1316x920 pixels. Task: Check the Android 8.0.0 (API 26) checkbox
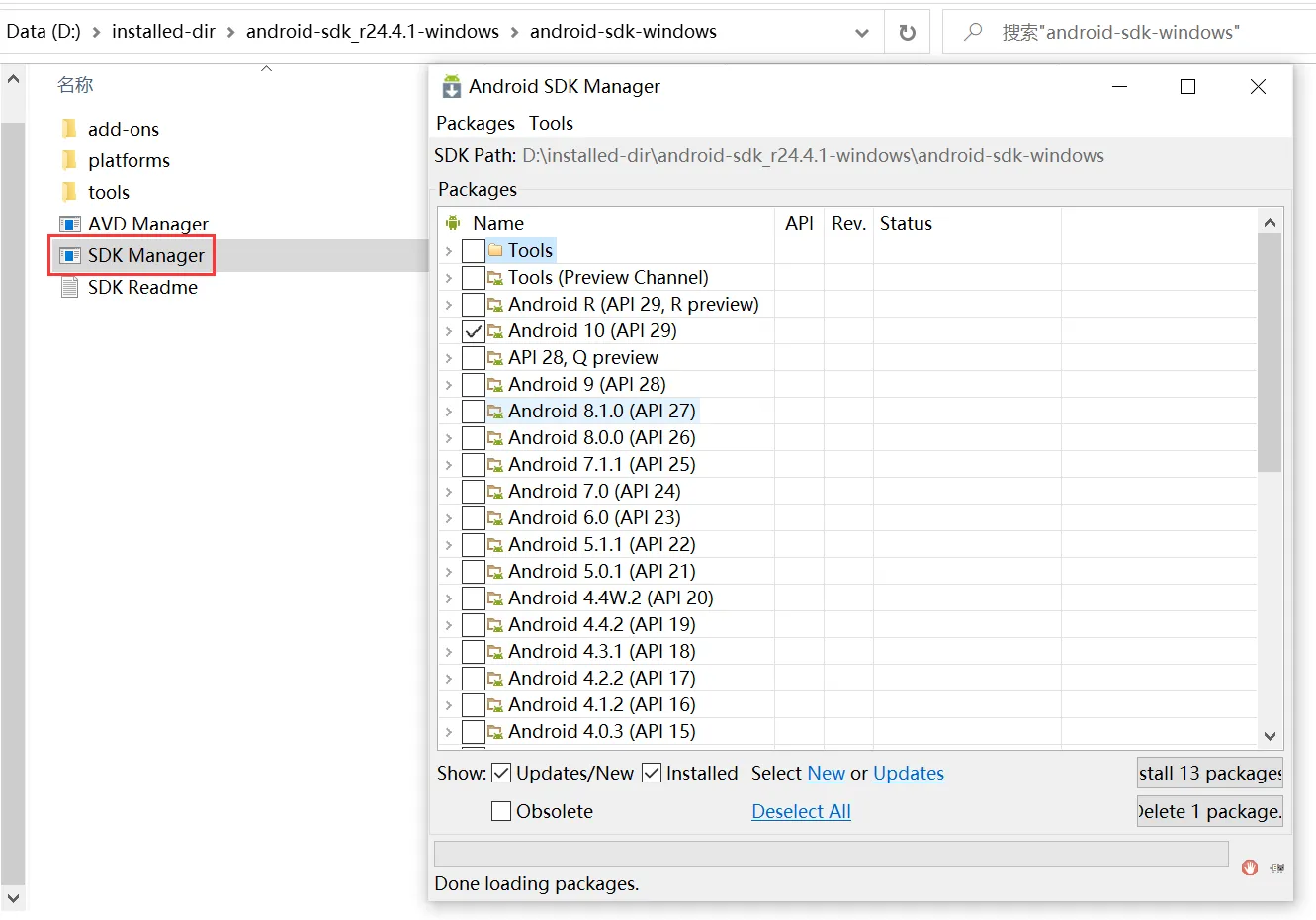pyautogui.click(x=474, y=438)
